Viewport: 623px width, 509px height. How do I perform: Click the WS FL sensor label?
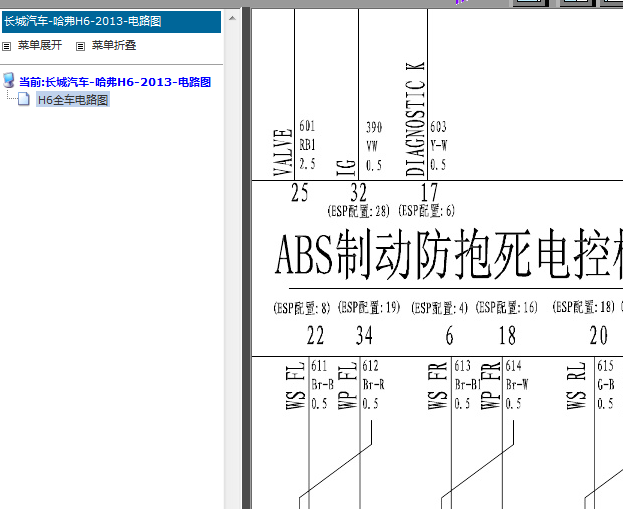[295, 386]
